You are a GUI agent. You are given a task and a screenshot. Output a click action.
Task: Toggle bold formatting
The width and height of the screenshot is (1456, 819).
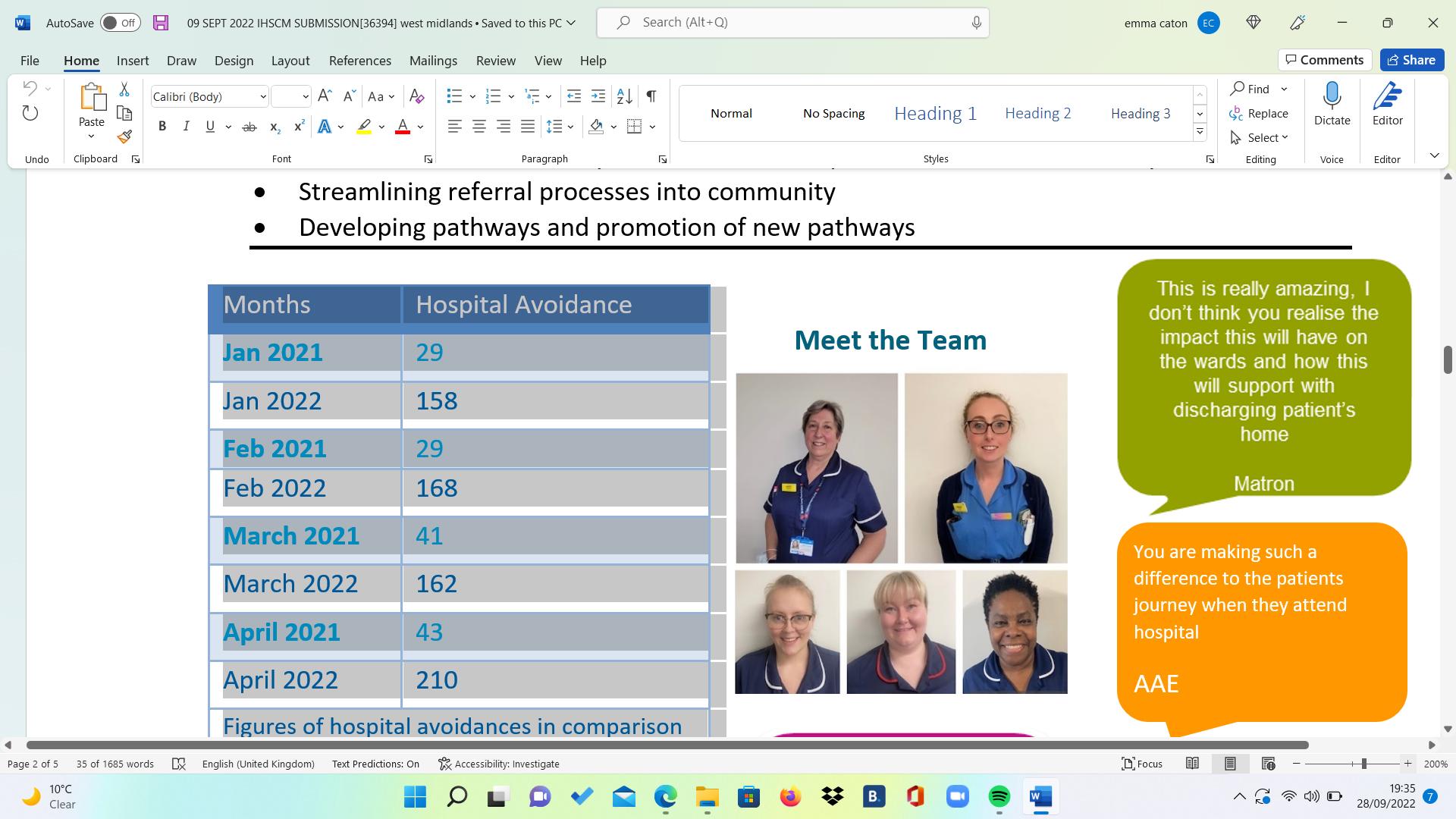162,127
